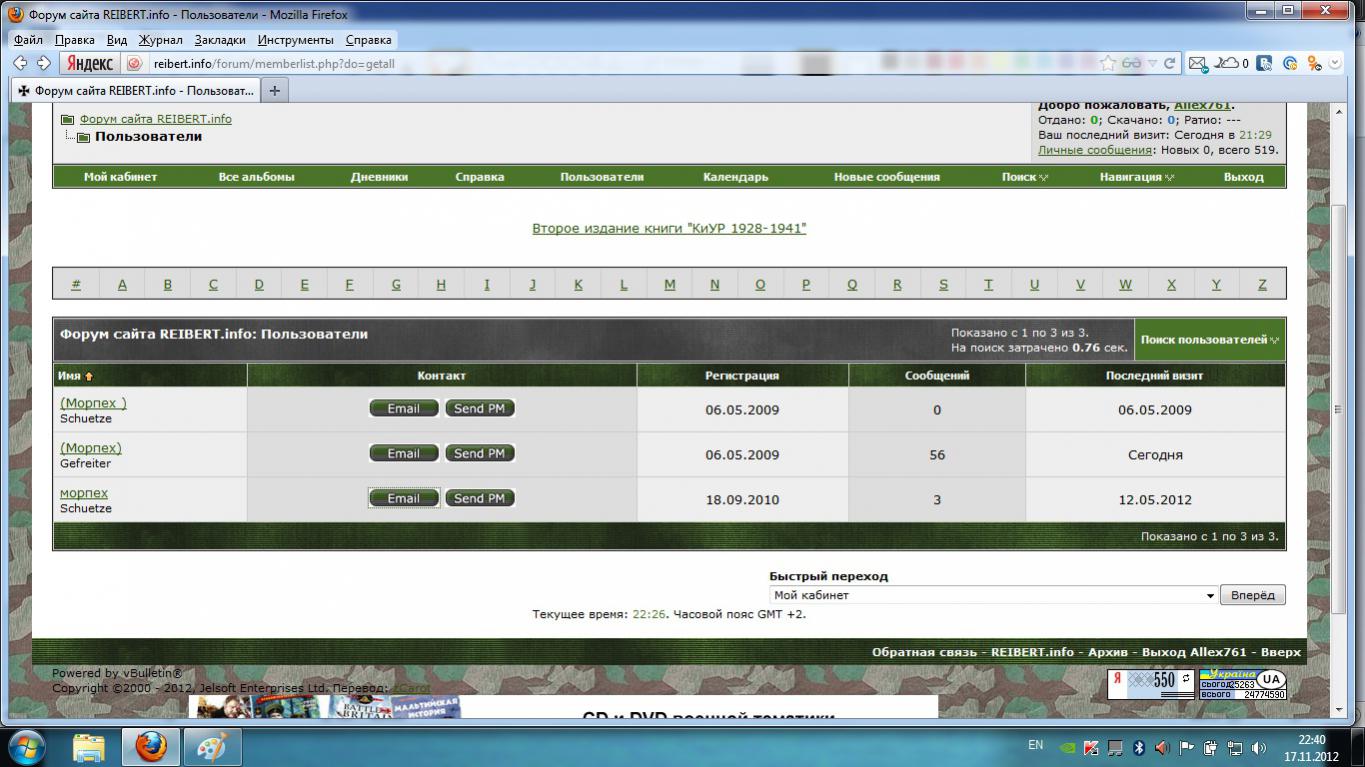Click the Bluetooth tray icon
Viewport: 1365px width, 767px height.
[1139, 747]
